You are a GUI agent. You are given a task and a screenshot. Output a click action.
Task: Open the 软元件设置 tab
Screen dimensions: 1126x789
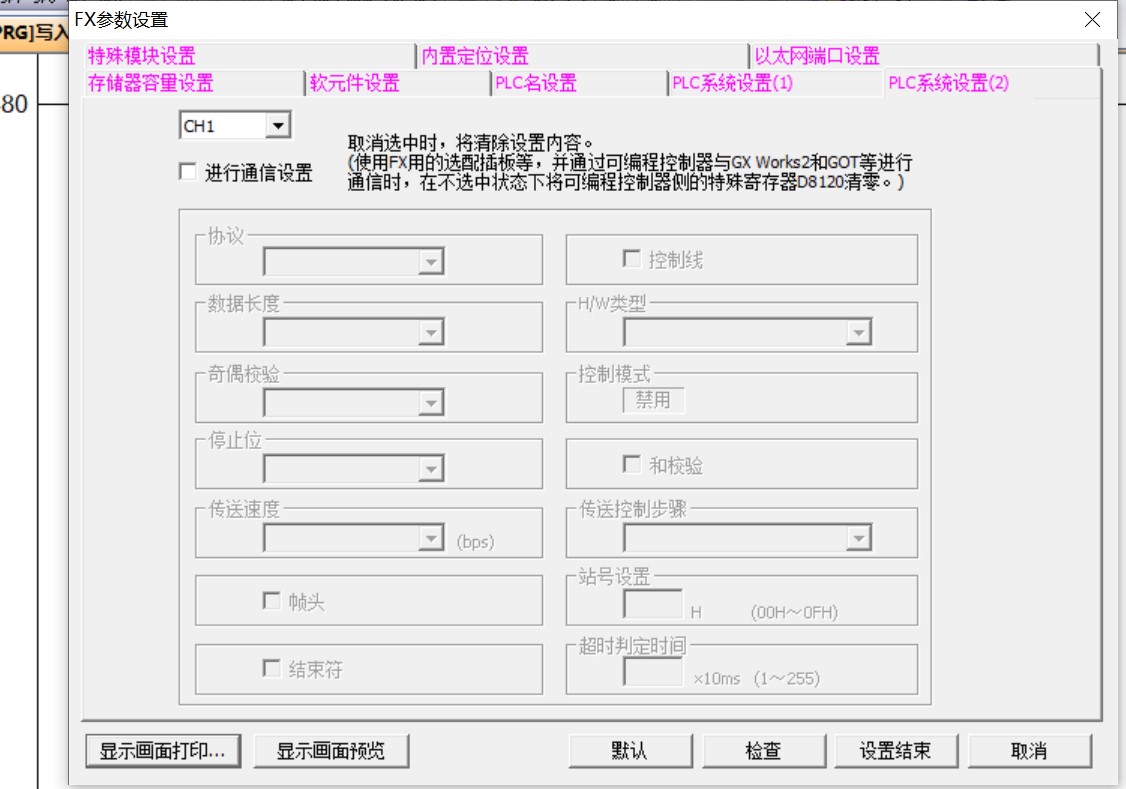pyautogui.click(x=355, y=83)
